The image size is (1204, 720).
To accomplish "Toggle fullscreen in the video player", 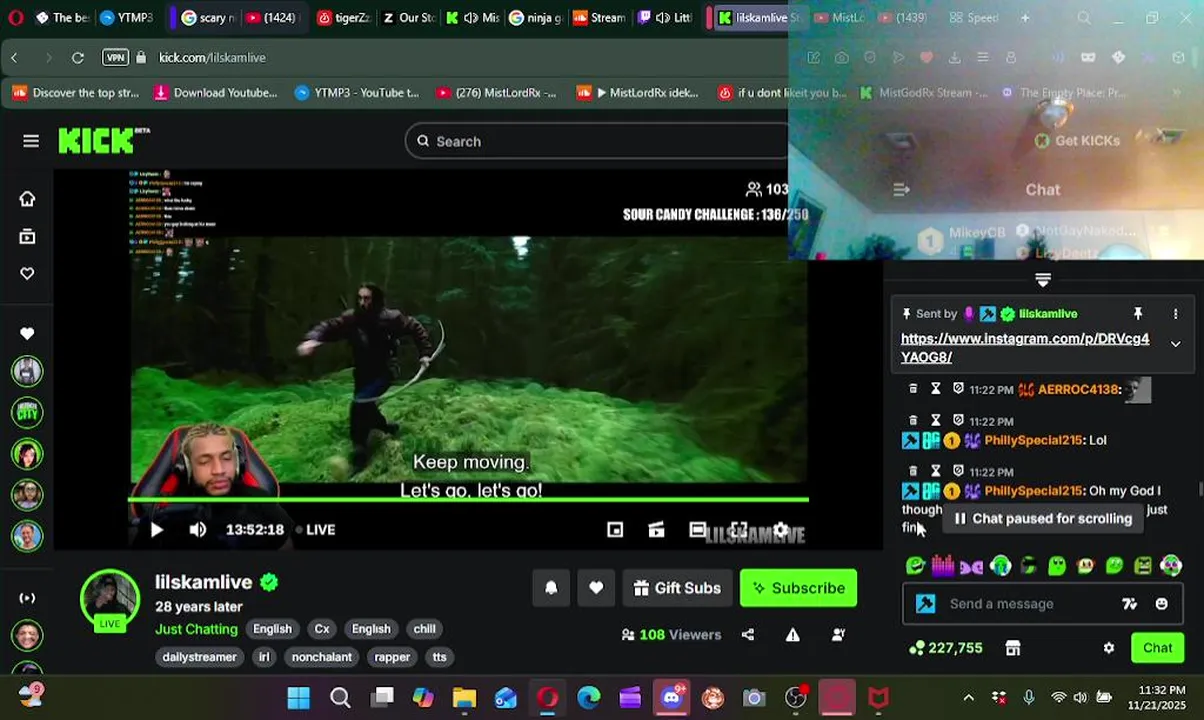I will (x=739, y=530).
